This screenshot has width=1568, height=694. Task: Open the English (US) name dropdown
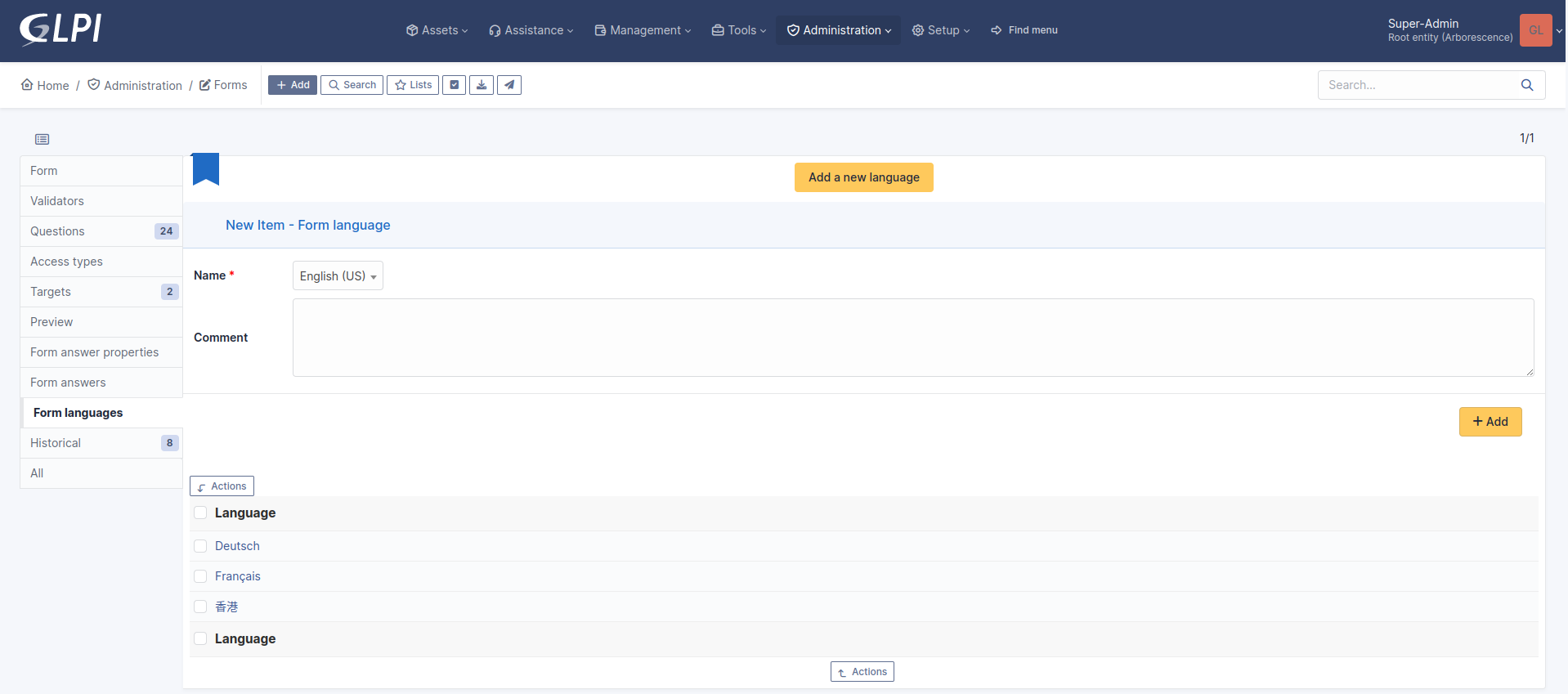[338, 276]
